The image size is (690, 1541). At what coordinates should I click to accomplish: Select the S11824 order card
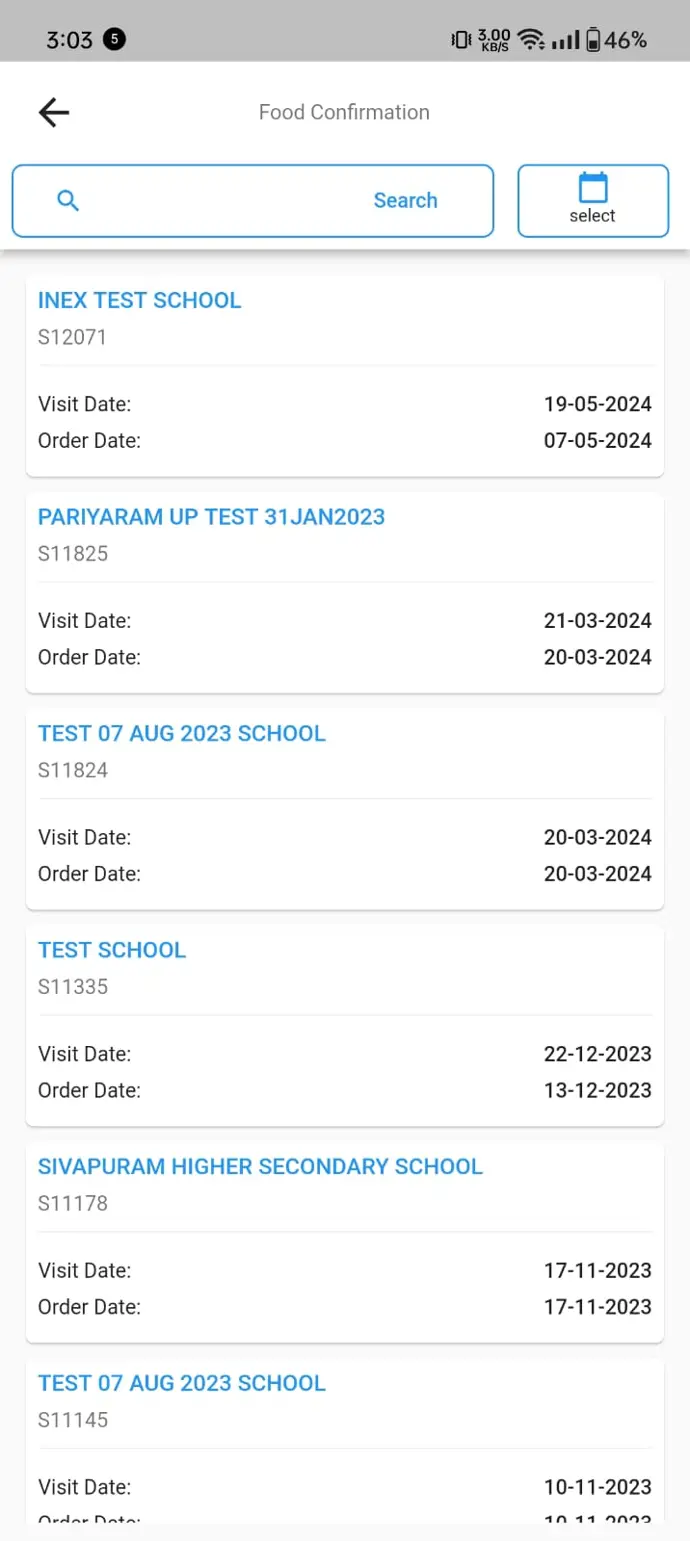tap(344, 808)
